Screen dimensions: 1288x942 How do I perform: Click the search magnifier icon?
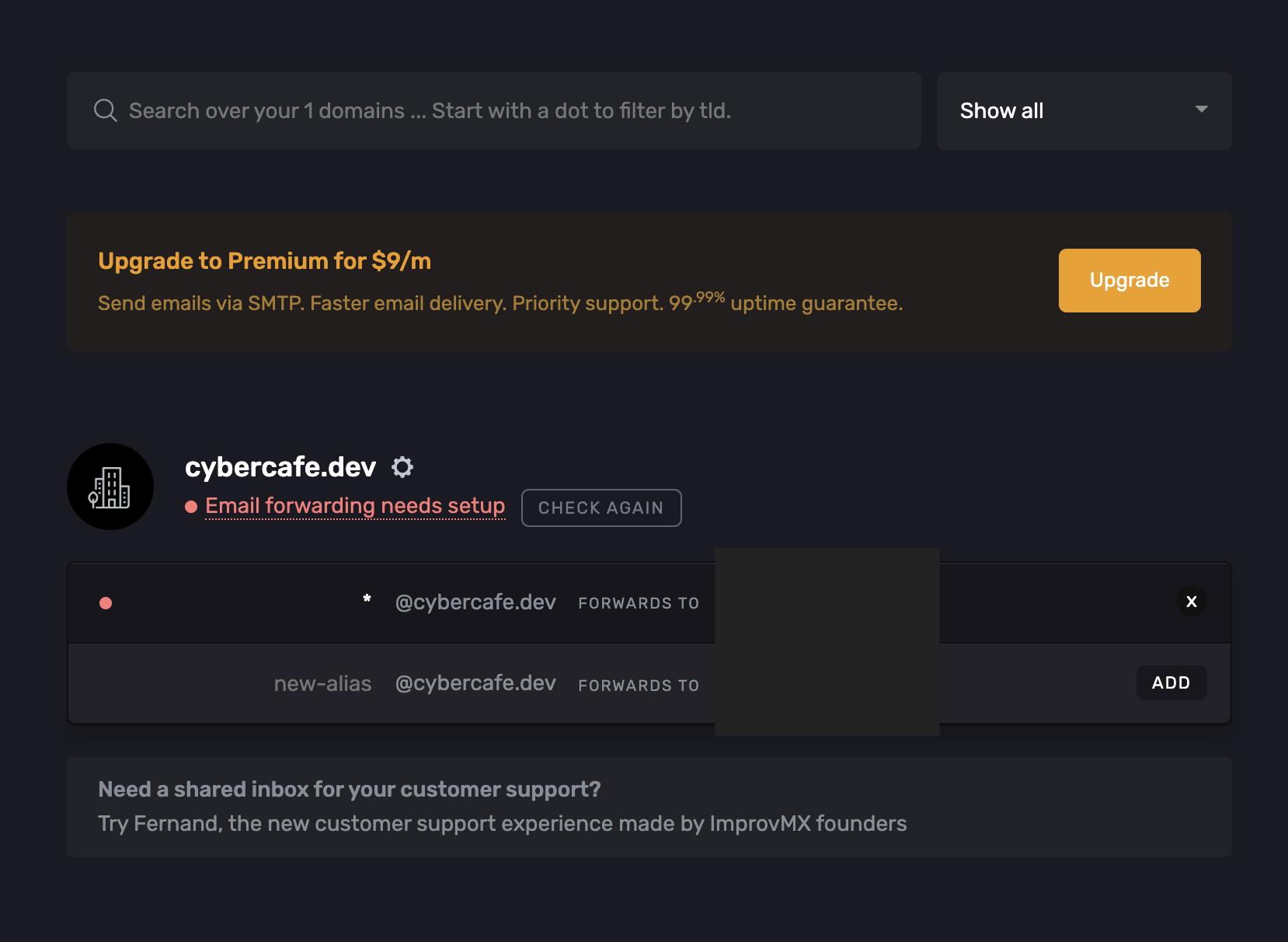[106, 110]
